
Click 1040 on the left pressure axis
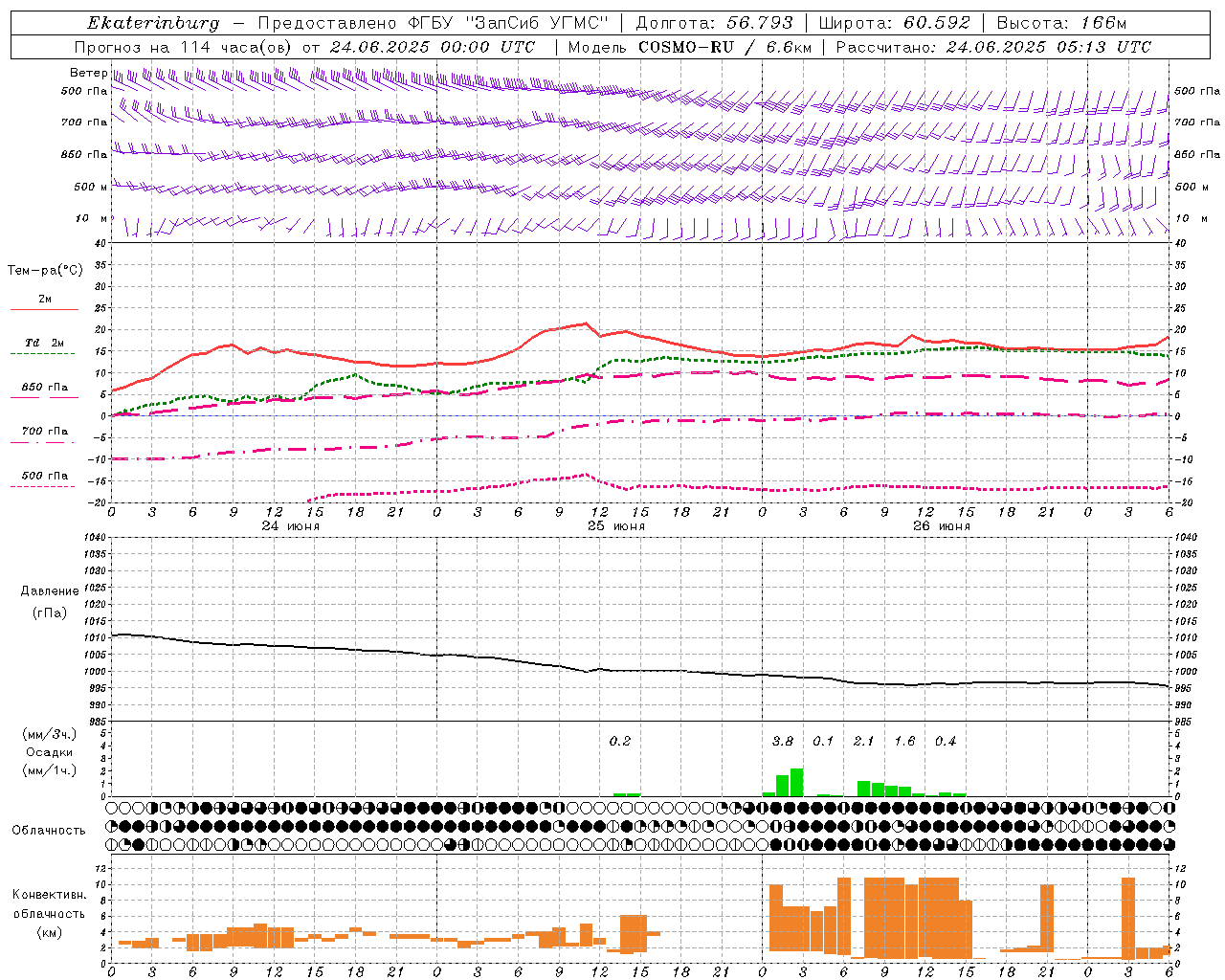(94, 538)
